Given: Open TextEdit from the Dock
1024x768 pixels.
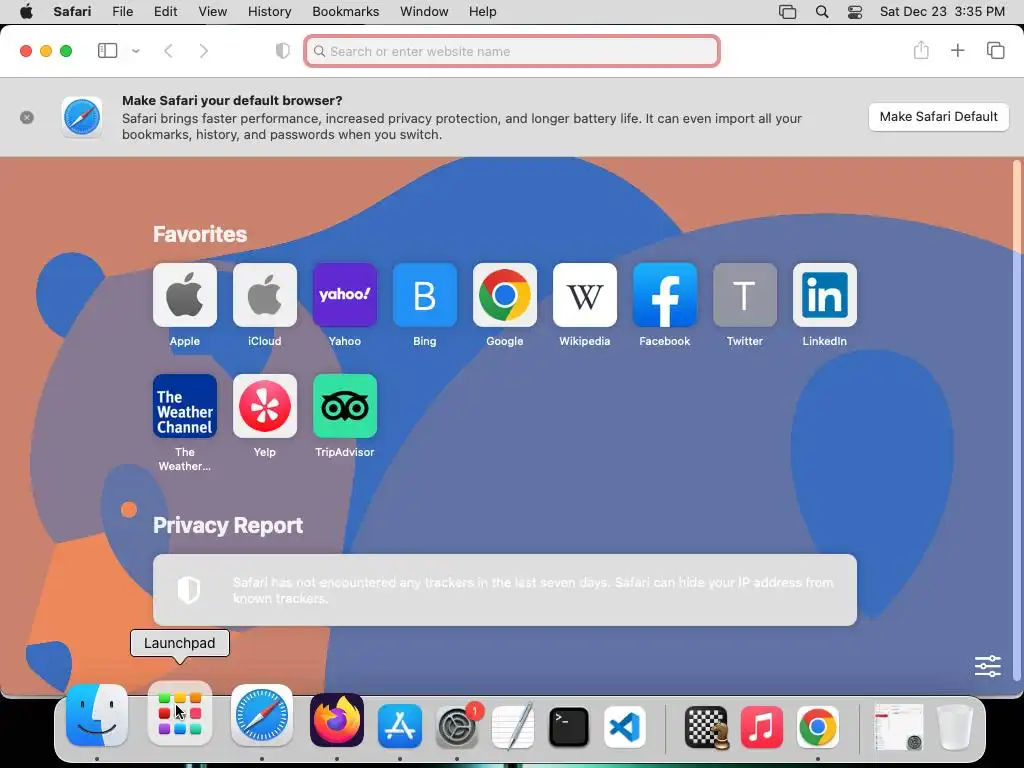Looking at the screenshot, I should click(x=513, y=726).
